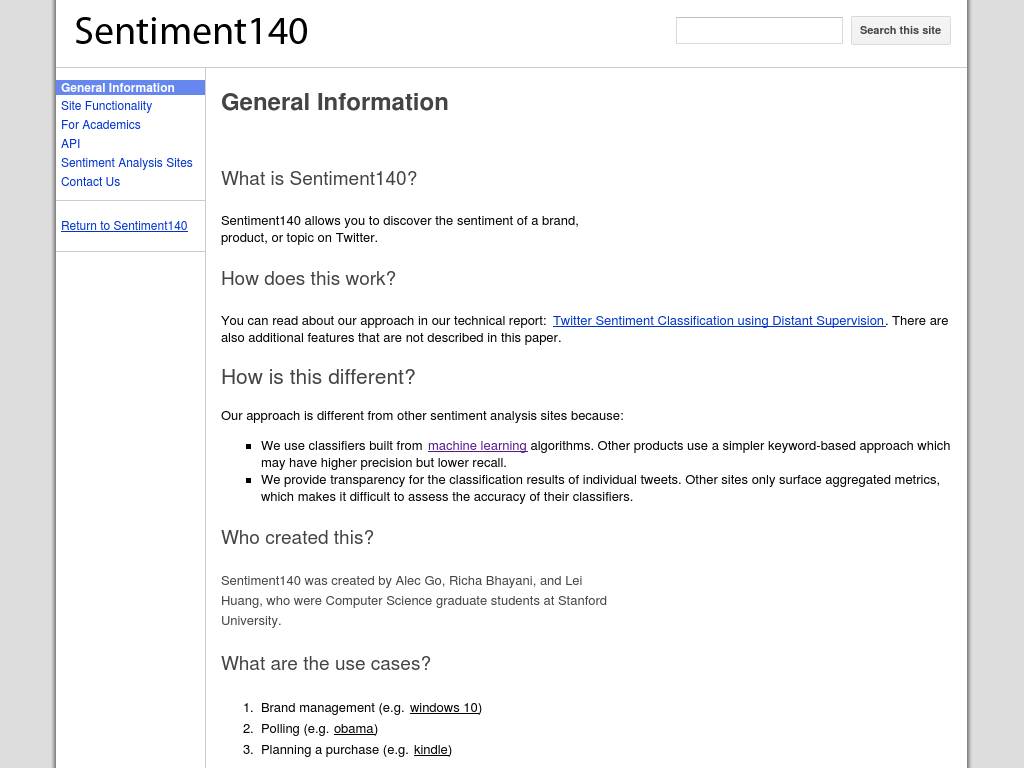Click the 'Who created this?' heading
Screen dimensions: 1024x768
pyautogui.click(x=297, y=538)
